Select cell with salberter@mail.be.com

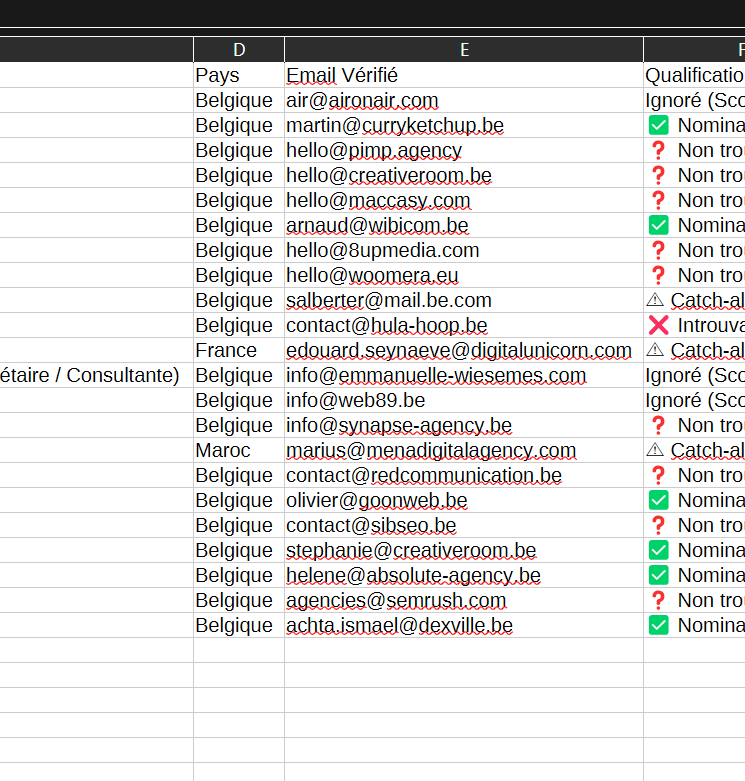[464, 300]
